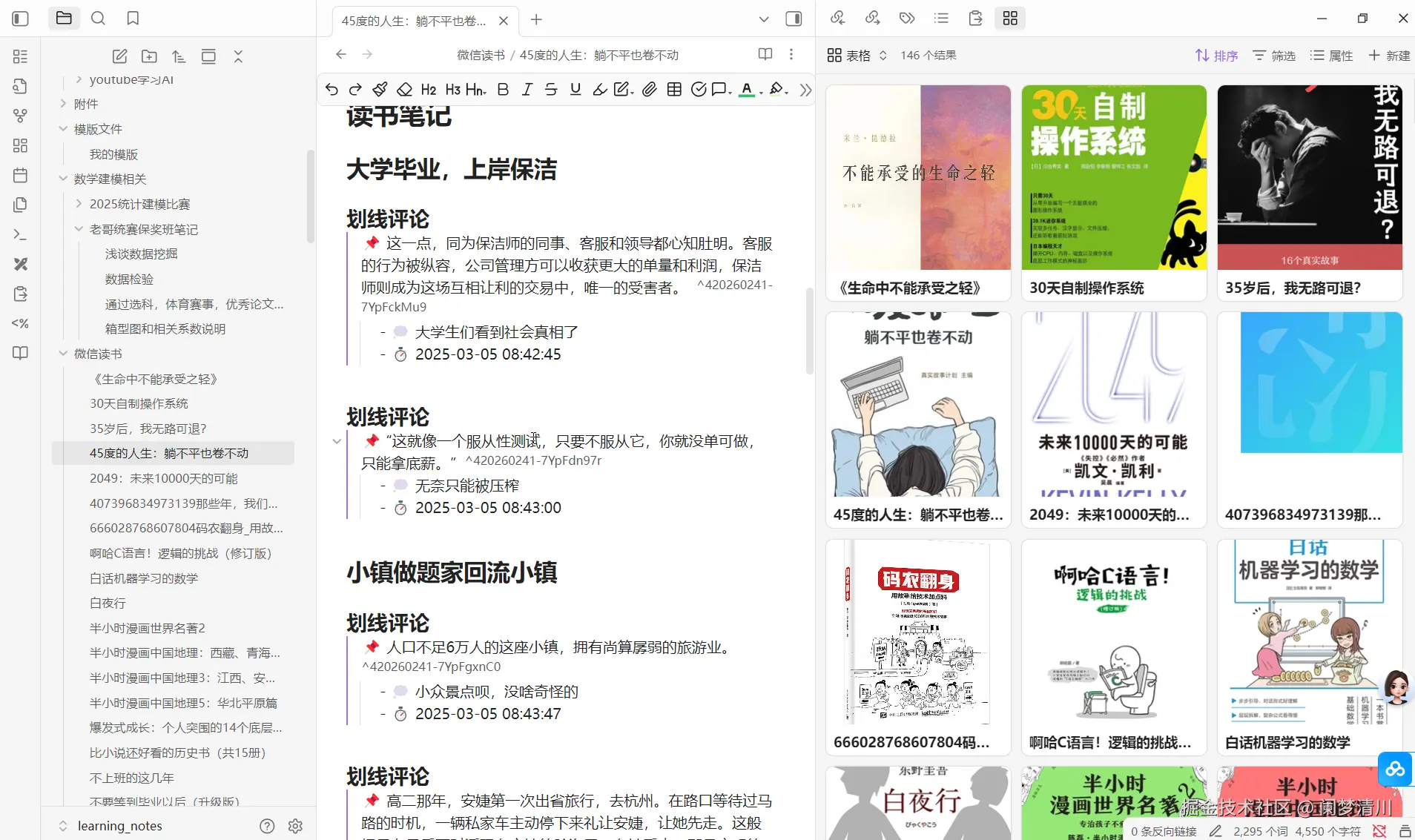Toggle auto-reveal current file in explorer
The width and height of the screenshot is (1415, 840).
tap(208, 56)
